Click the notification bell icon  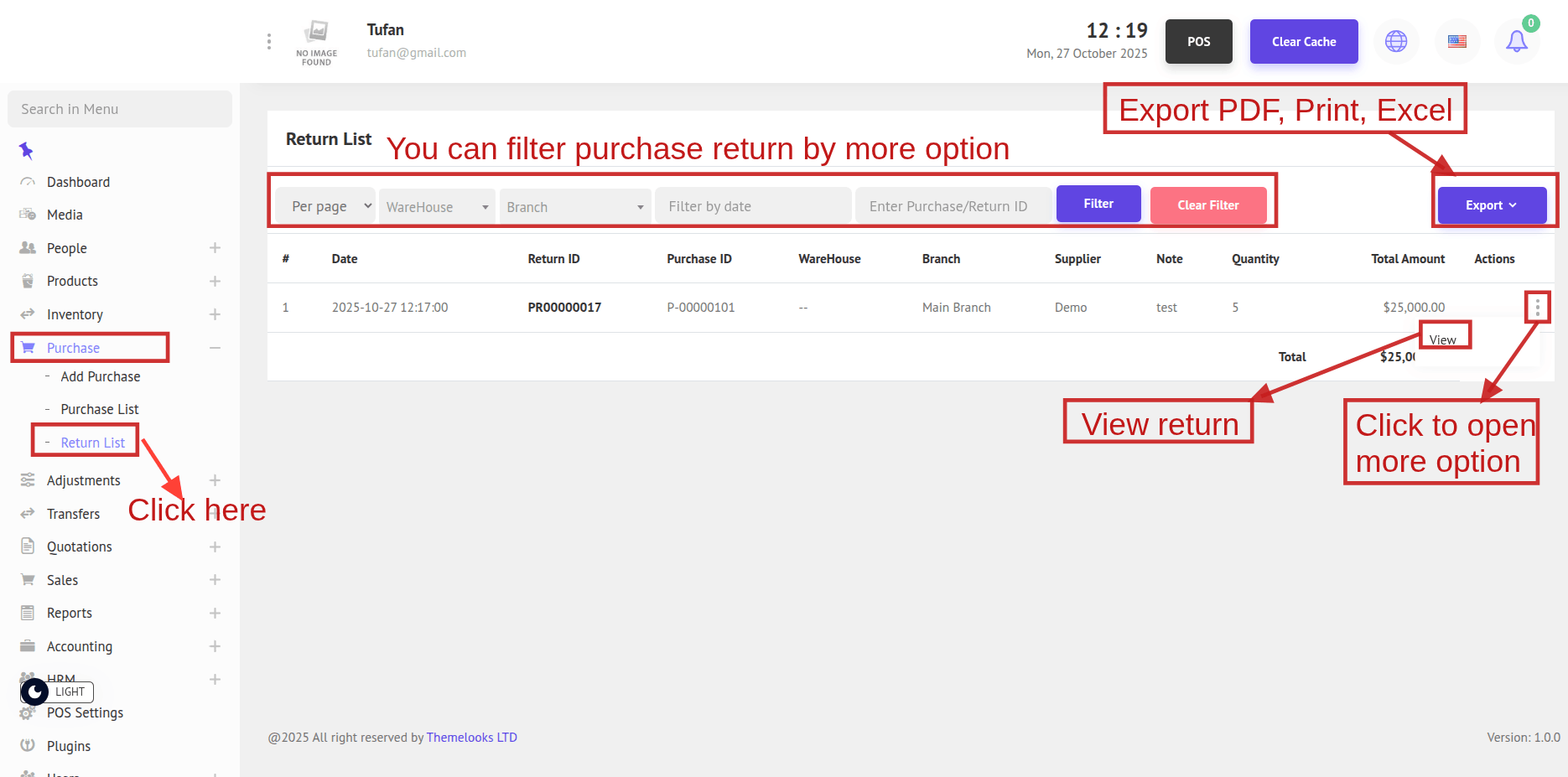tap(1516, 41)
